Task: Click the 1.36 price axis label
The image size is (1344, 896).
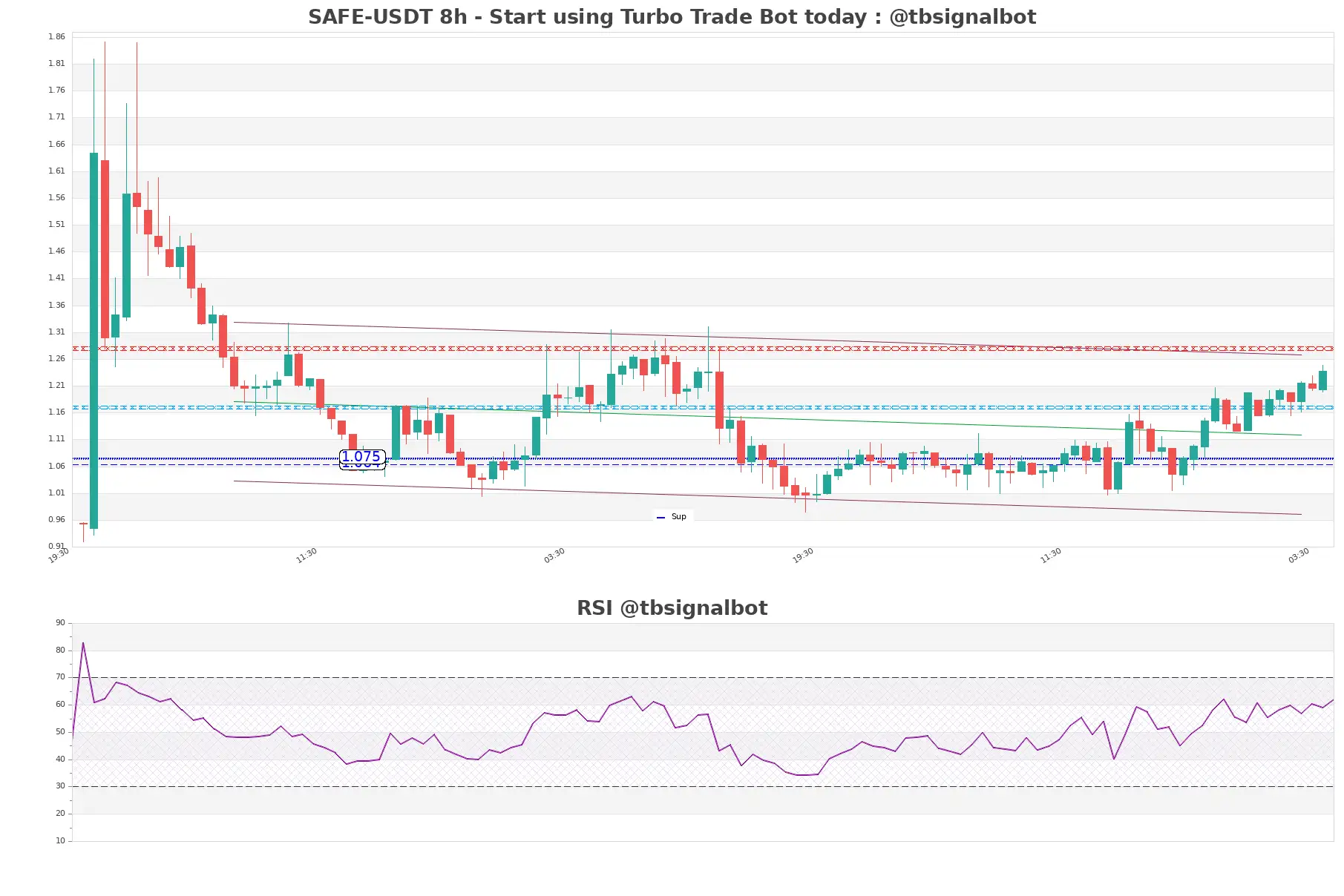Action: [56, 305]
